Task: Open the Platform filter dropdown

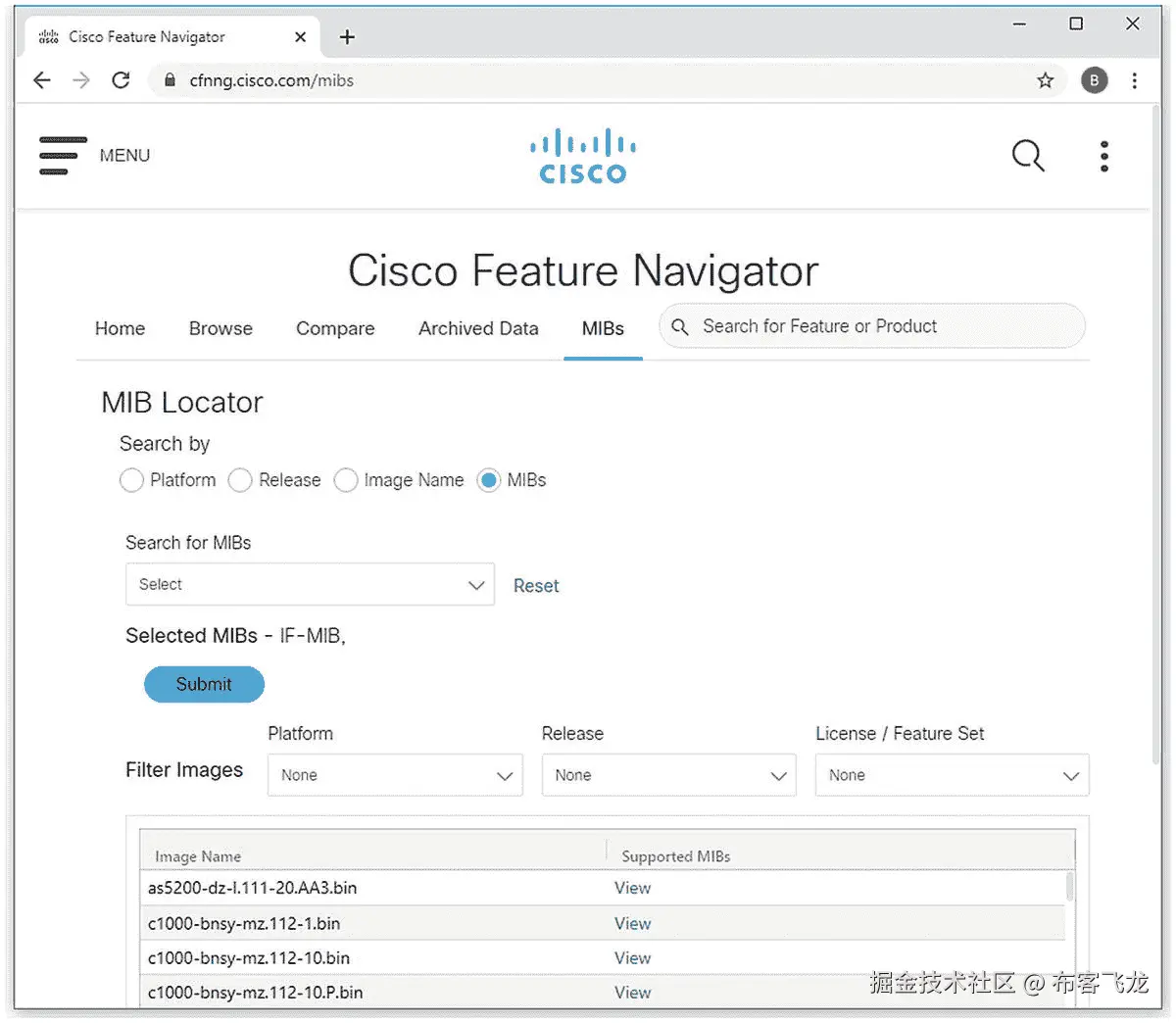Action: 395,775
